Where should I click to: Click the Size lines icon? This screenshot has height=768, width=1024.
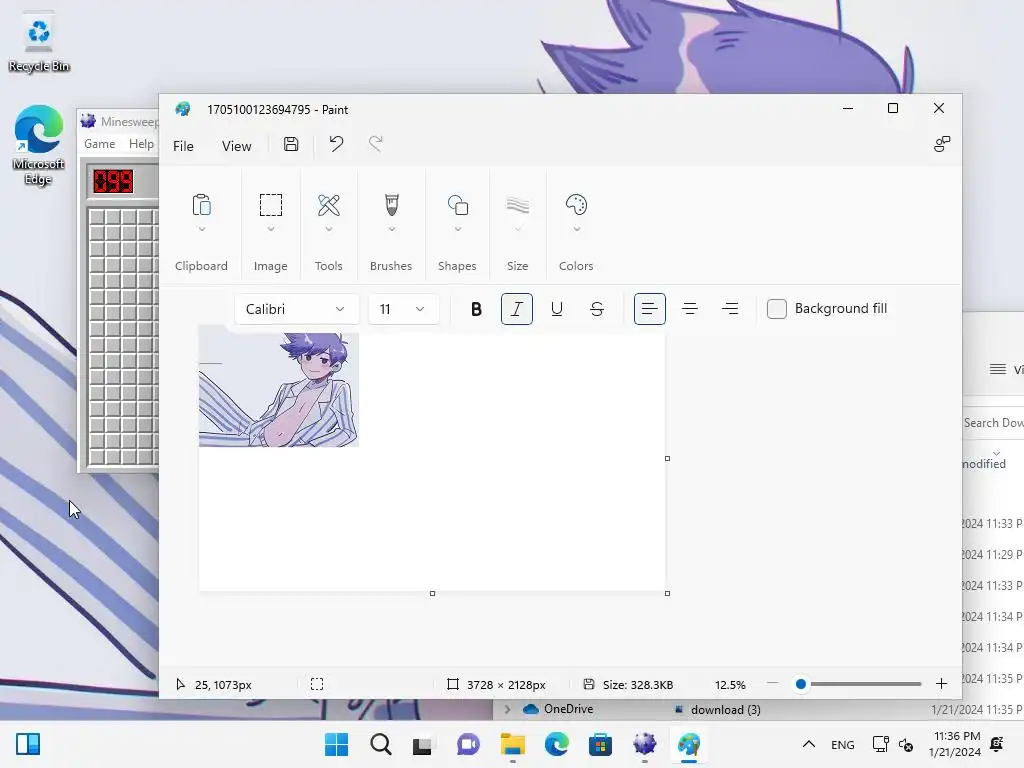coord(517,205)
